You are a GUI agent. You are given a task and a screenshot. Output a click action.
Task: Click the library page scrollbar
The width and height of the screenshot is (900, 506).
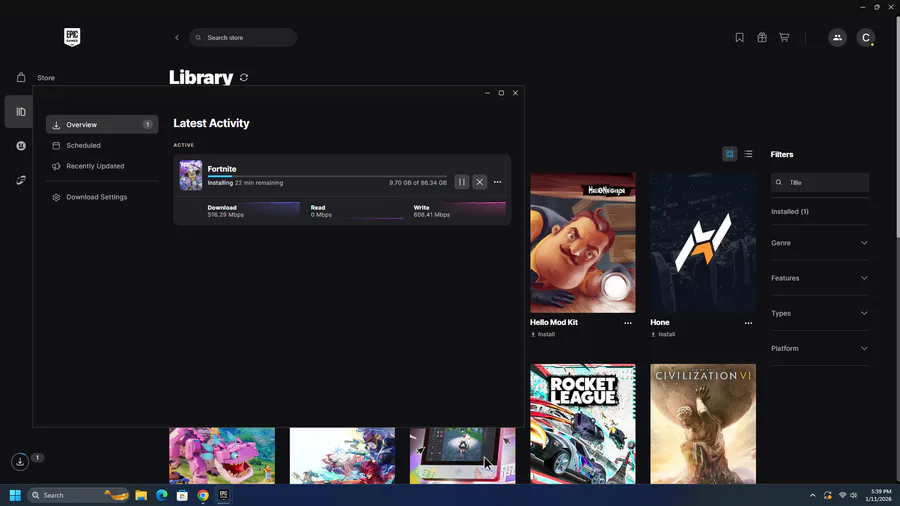point(897,126)
